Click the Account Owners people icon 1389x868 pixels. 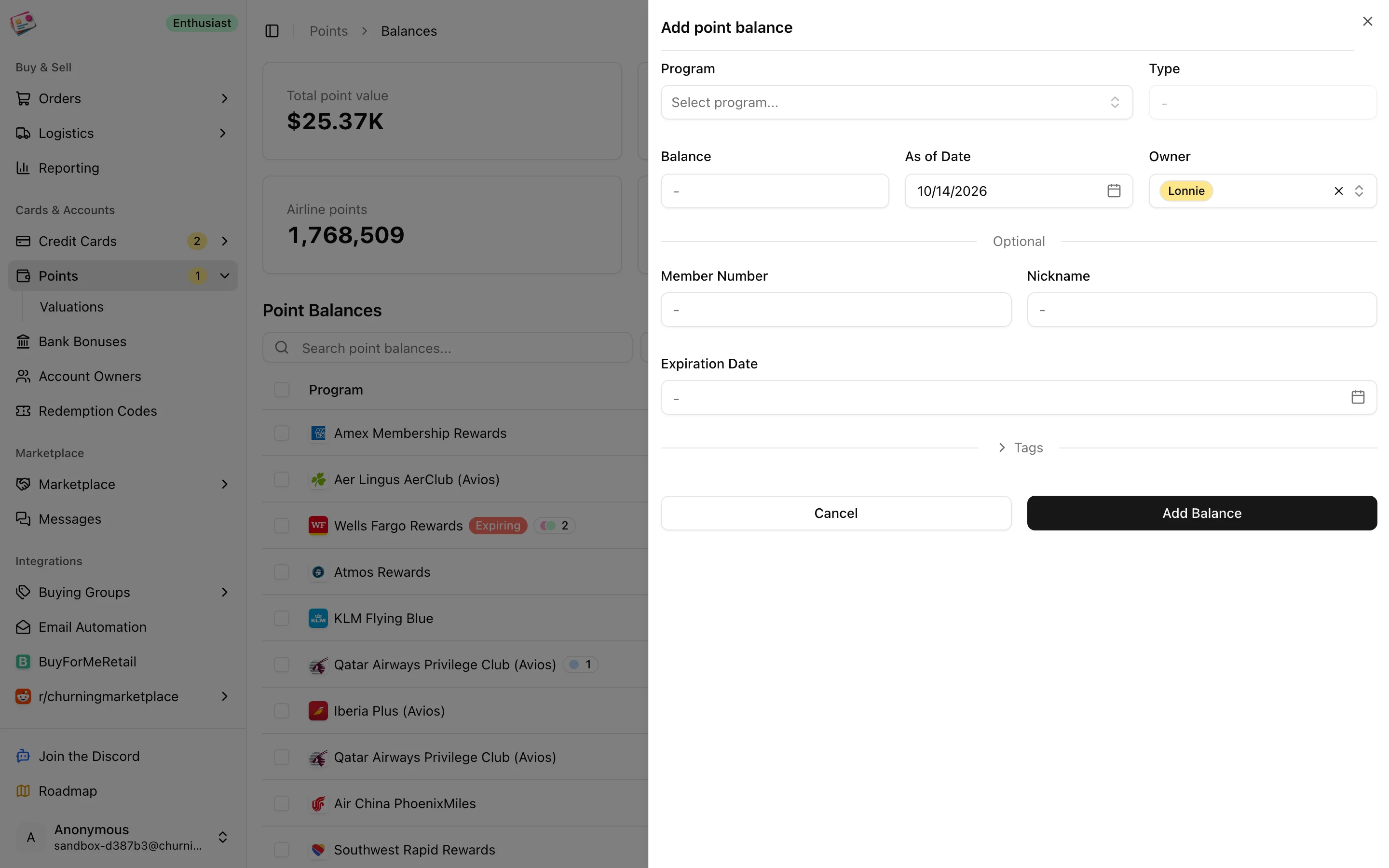[x=23, y=376]
